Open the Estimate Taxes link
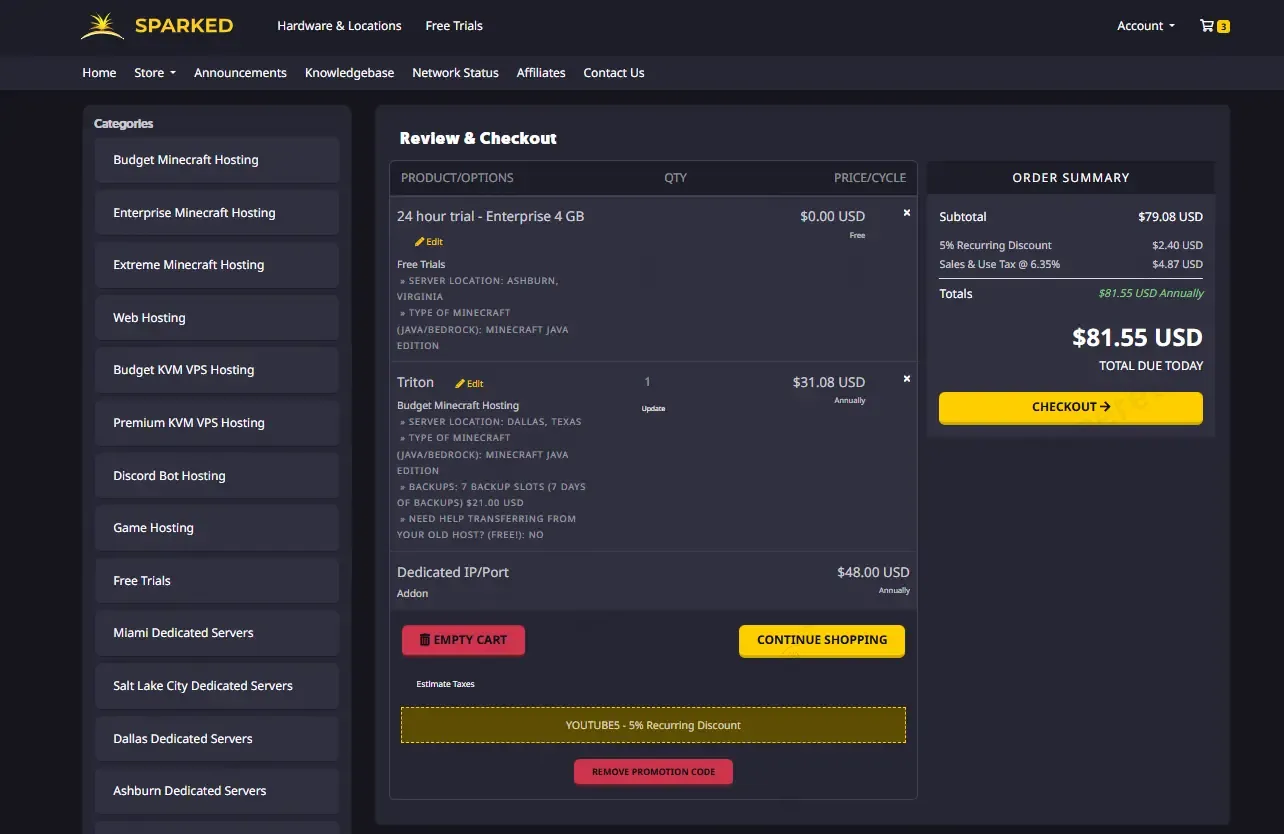Image resolution: width=1284 pixels, height=834 pixels. tap(445, 684)
